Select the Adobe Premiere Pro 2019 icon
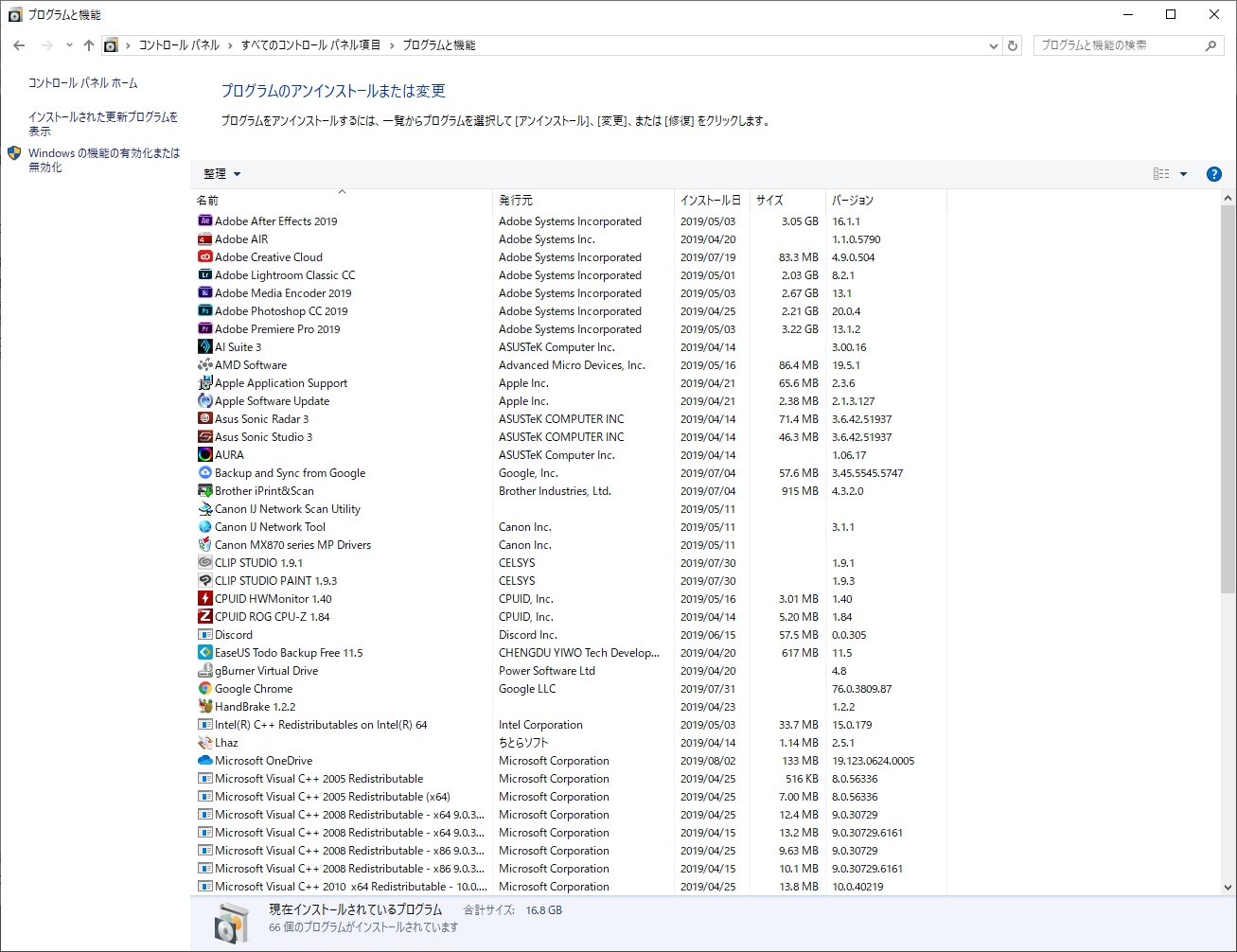 [204, 329]
